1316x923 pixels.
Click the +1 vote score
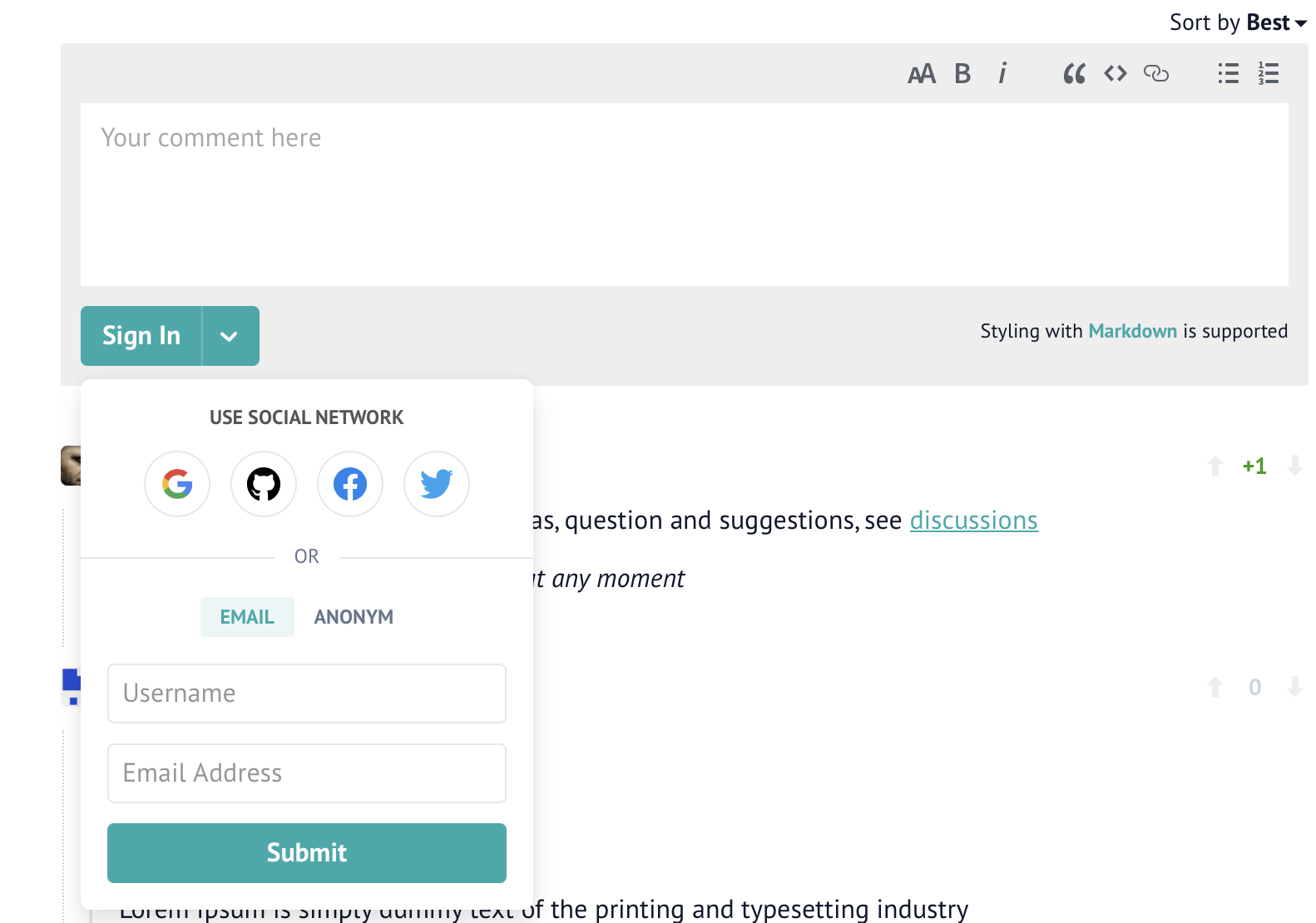coord(1254,466)
